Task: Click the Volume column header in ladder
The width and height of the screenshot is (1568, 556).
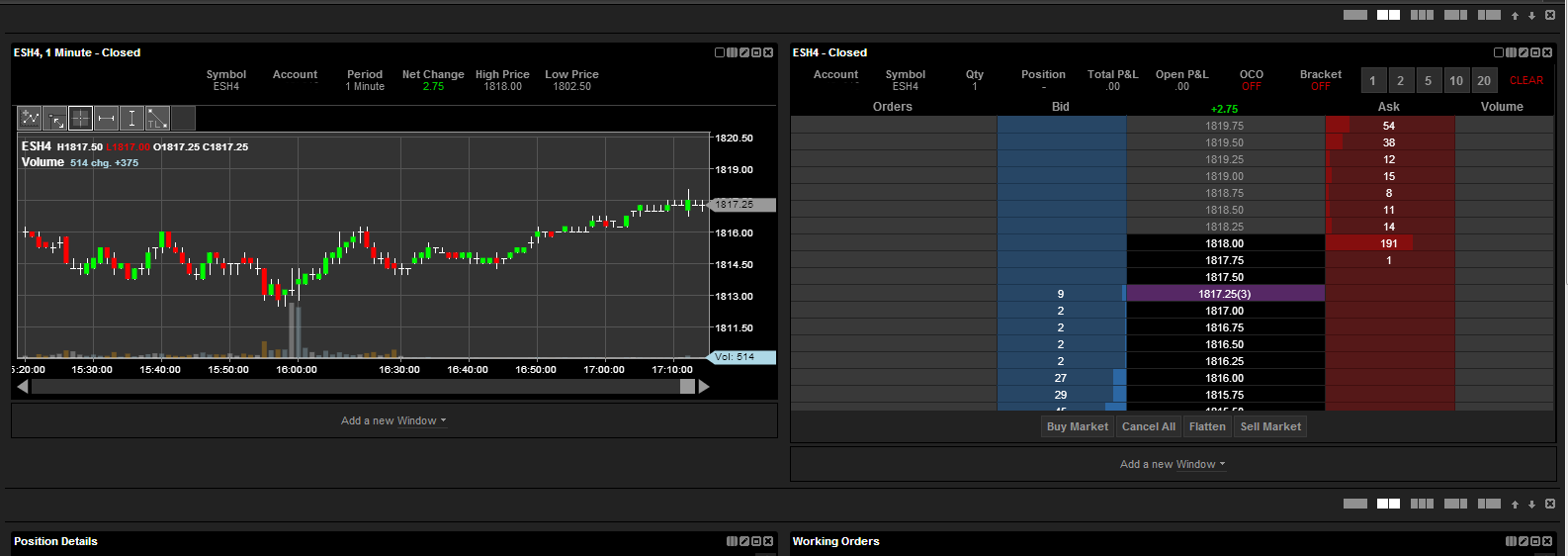Action: [x=1502, y=107]
